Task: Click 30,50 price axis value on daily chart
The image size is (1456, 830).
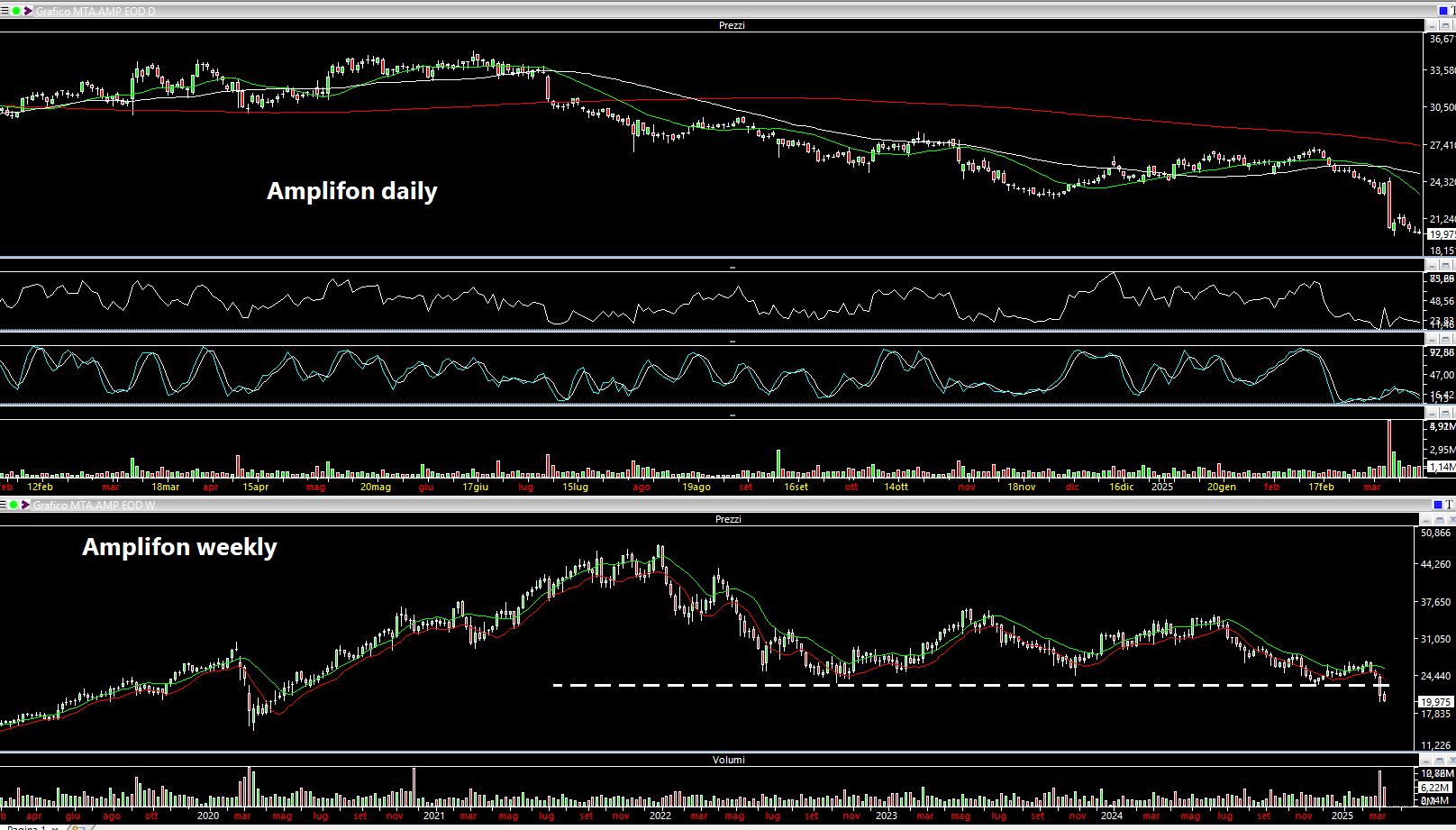Action: [x=1442, y=107]
